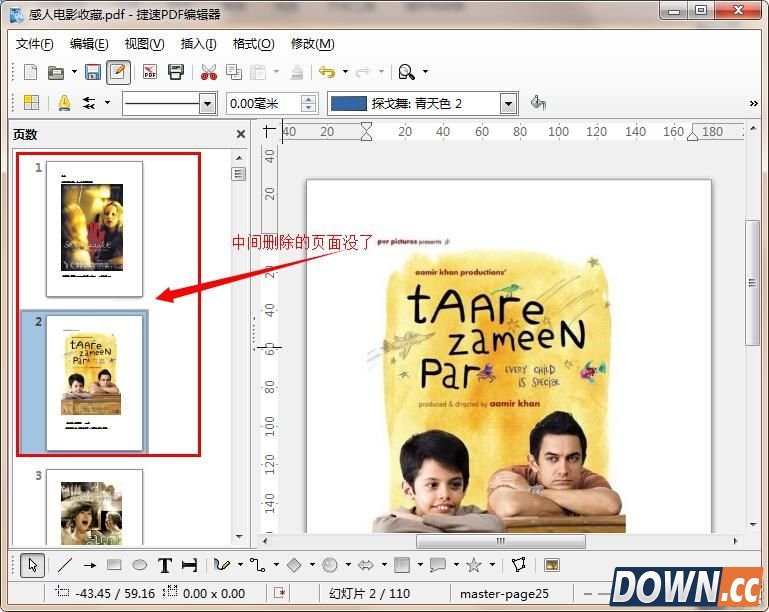The image size is (769, 612).
Task: Open the line style dropdown
Action: (208, 103)
